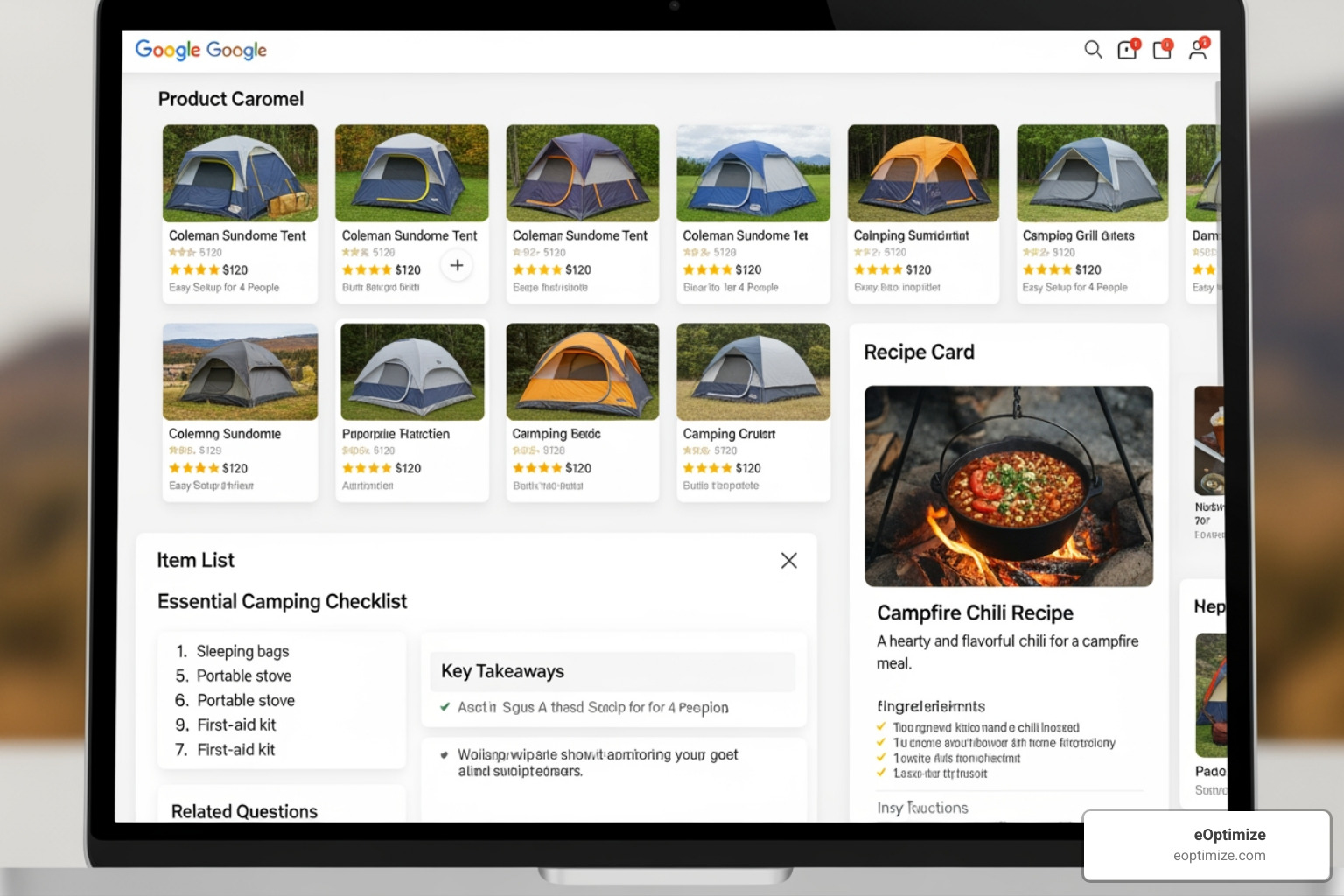
Task: Expand the Related Questions section
Action: coord(244,812)
